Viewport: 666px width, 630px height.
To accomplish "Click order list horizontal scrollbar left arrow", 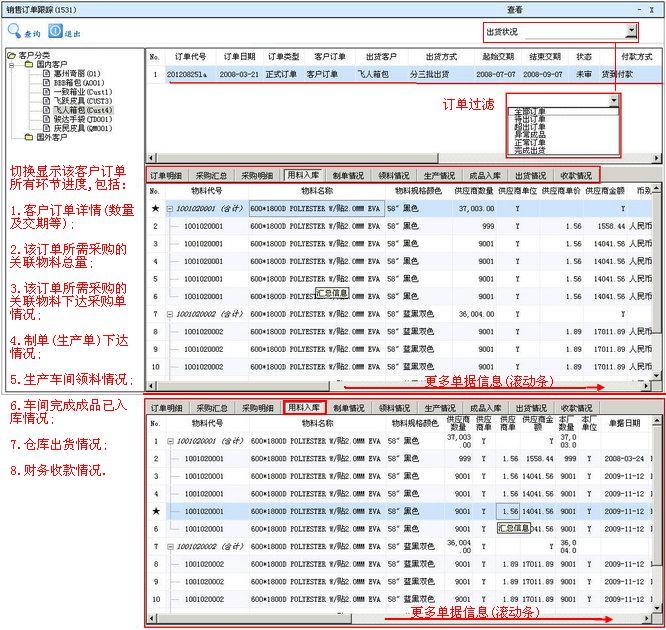I will 151,158.
